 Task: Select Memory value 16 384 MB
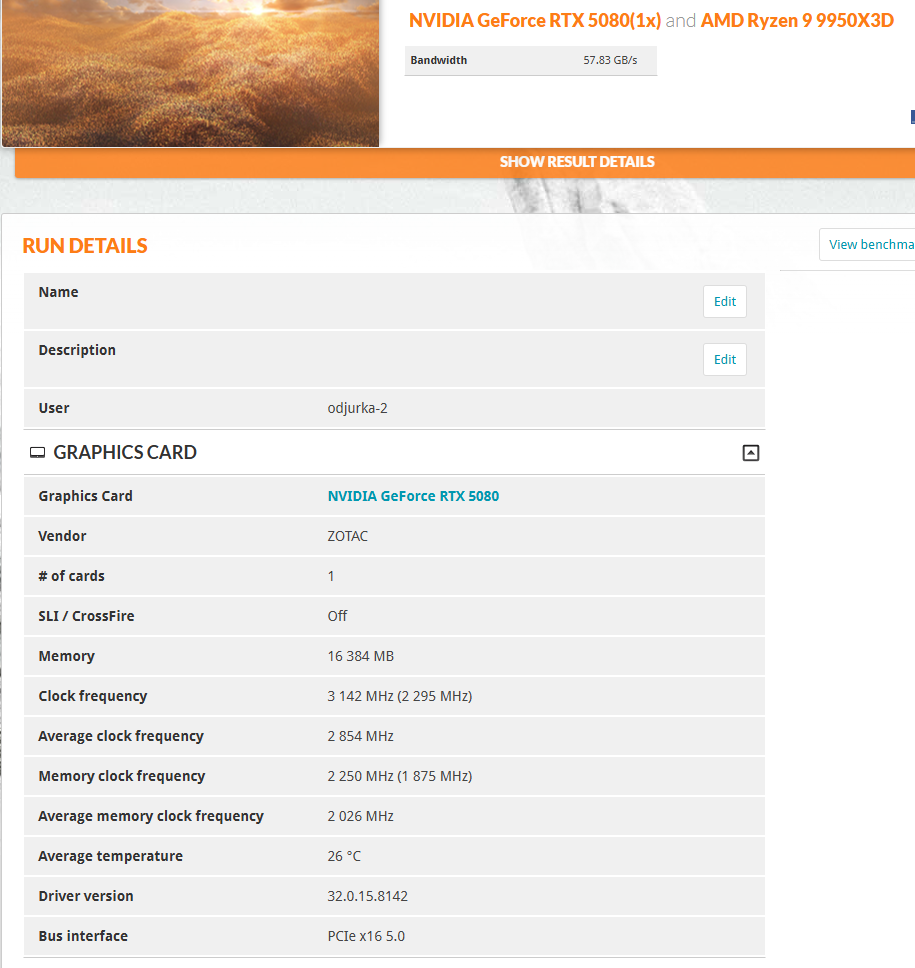pos(361,656)
